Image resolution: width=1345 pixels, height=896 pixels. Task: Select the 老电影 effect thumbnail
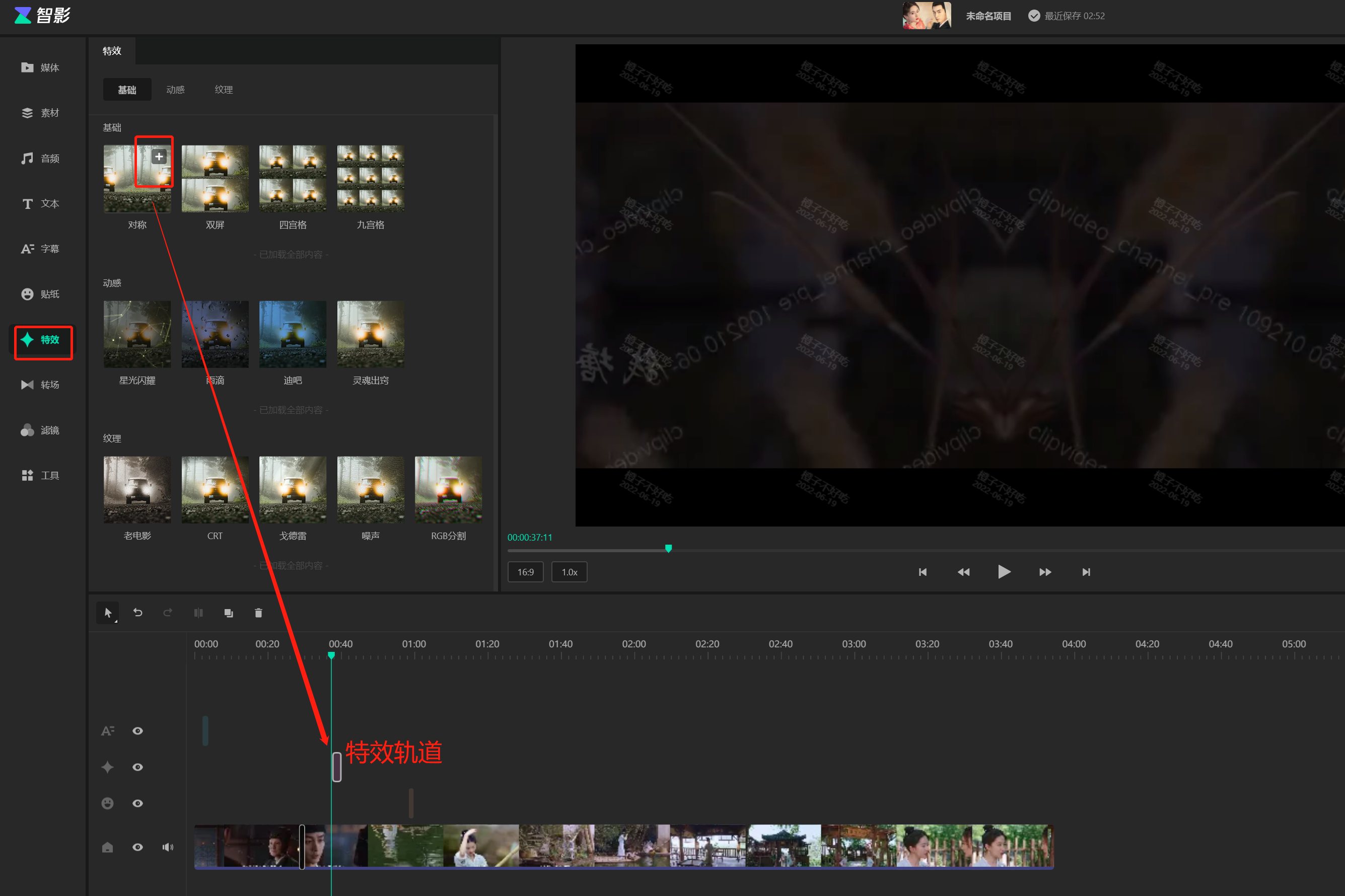(137, 490)
